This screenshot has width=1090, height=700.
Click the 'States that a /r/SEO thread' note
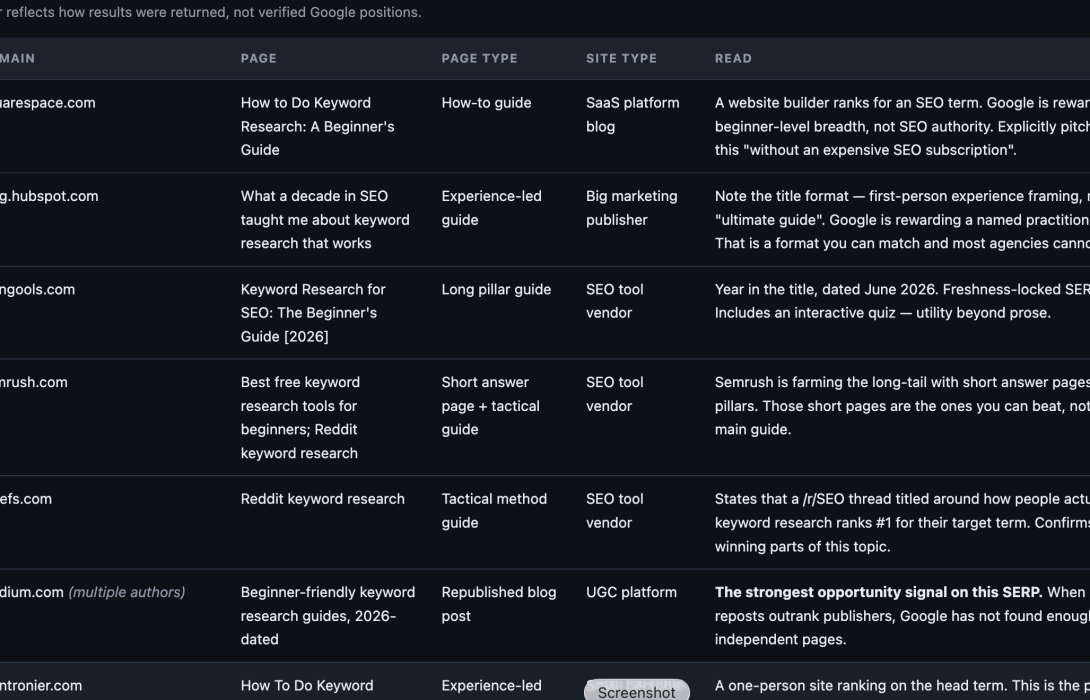(902, 523)
